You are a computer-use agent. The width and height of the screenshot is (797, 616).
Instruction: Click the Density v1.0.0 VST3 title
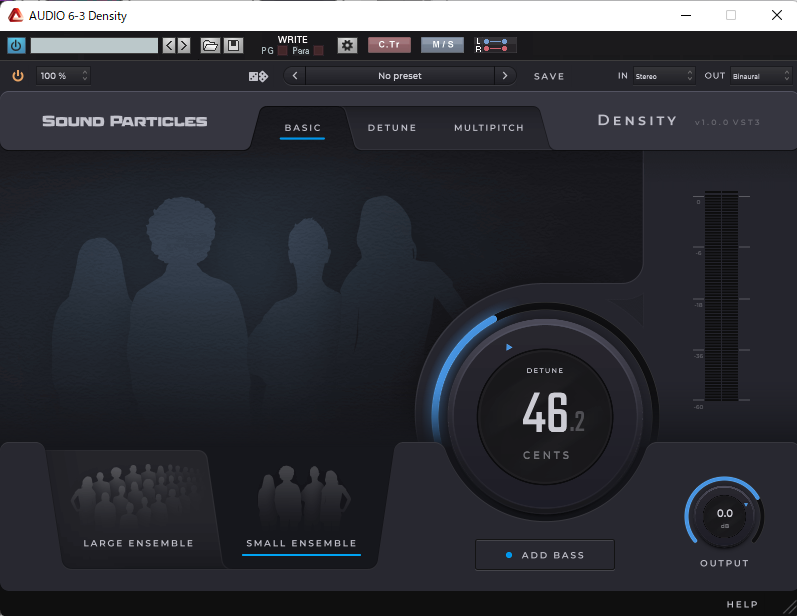click(678, 121)
